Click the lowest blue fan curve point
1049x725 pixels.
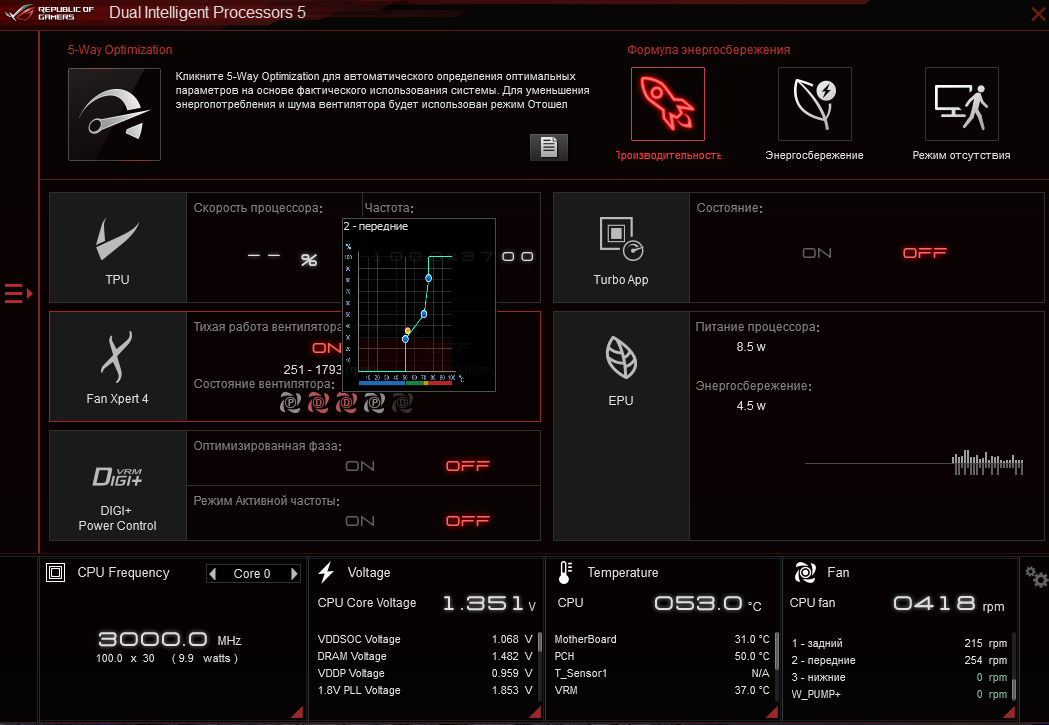(x=405, y=339)
